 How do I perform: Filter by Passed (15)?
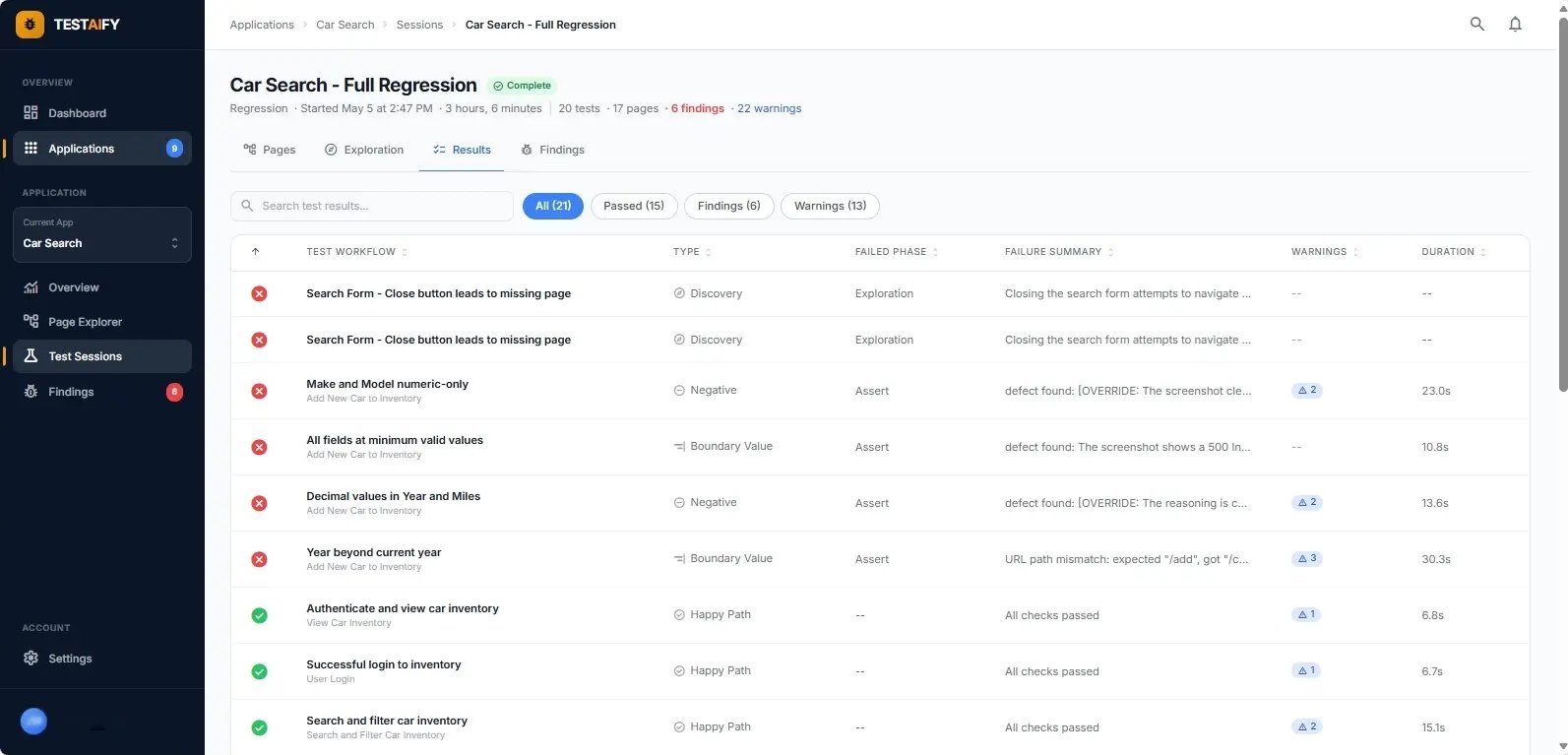634,206
